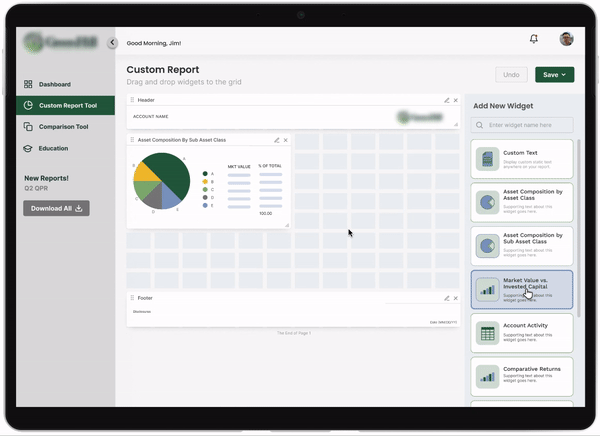Delete the Footer widget using X
This screenshot has height=436, width=600.
coord(456,298)
